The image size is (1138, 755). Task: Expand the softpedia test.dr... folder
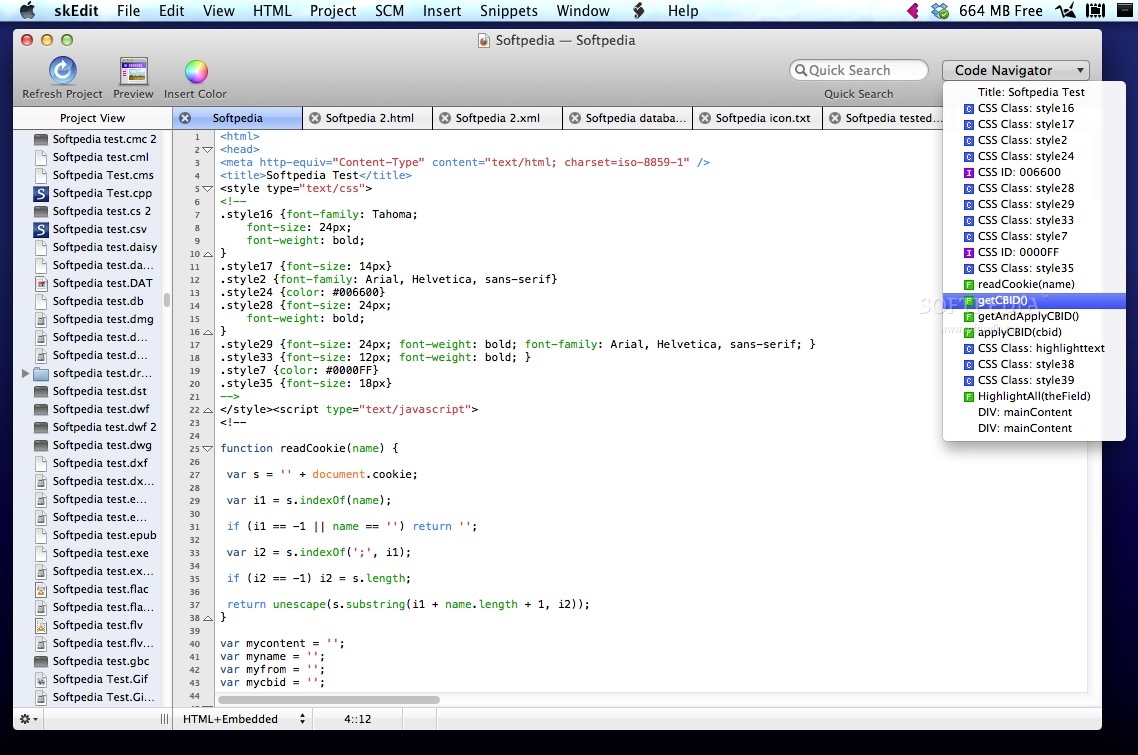(25, 373)
